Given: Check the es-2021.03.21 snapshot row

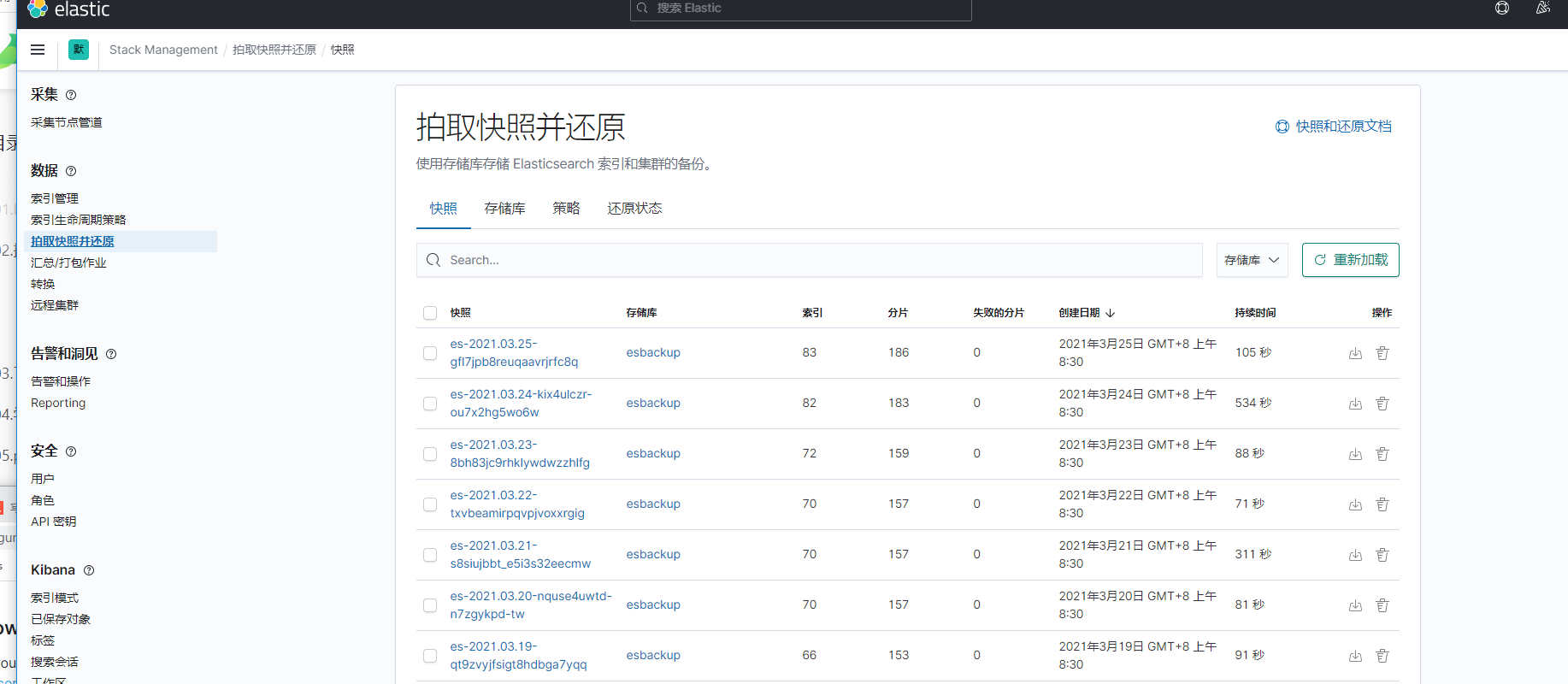Looking at the screenshot, I should tap(430, 555).
